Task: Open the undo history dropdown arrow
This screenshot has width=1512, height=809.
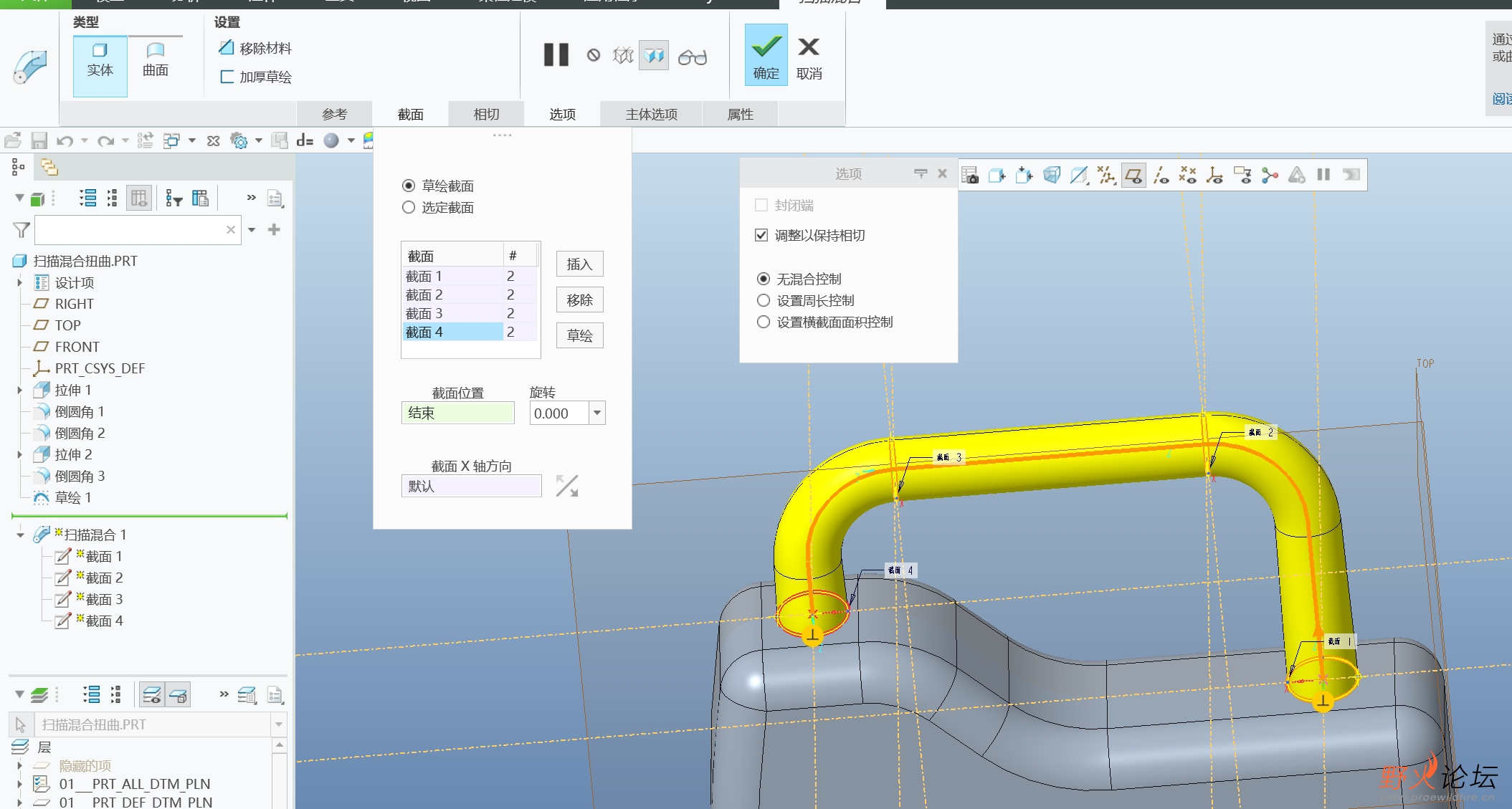Action: point(85,140)
